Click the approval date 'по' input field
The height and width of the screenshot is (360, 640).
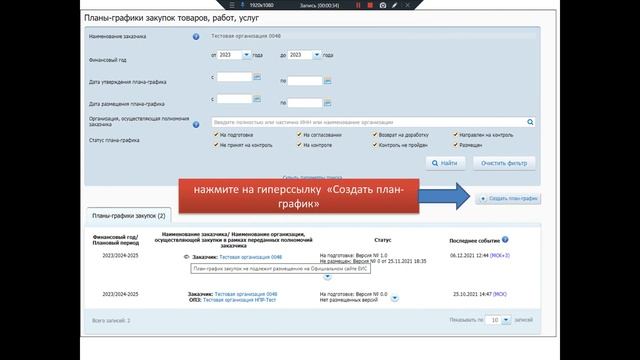point(305,81)
